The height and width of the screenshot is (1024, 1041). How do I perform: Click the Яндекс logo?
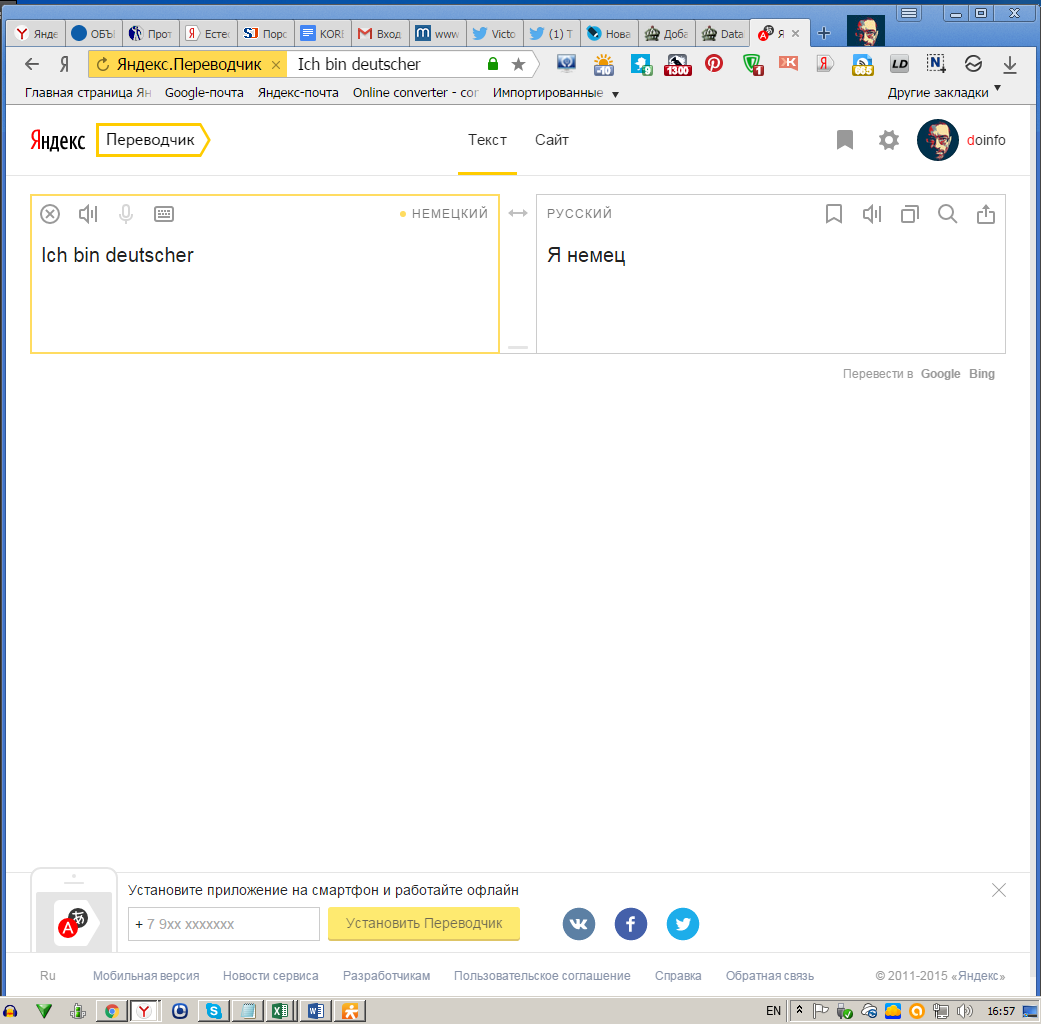click(x=58, y=140)
